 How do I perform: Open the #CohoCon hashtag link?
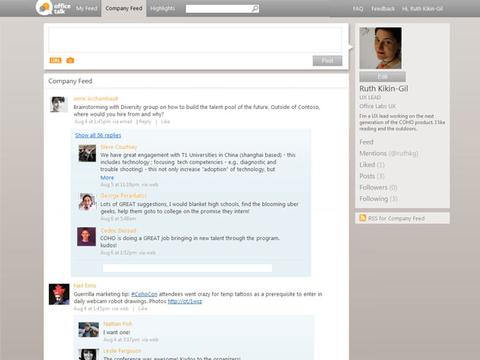pos(144,294)
